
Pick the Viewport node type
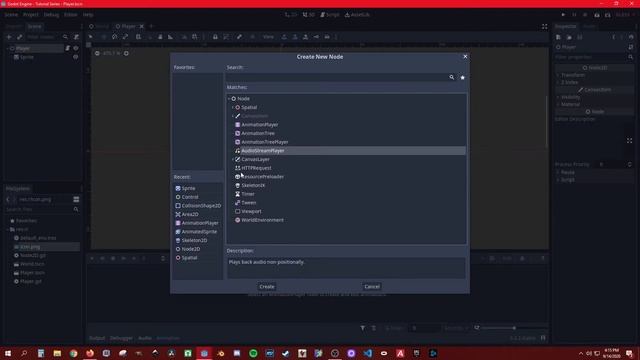tap(251, 211)
